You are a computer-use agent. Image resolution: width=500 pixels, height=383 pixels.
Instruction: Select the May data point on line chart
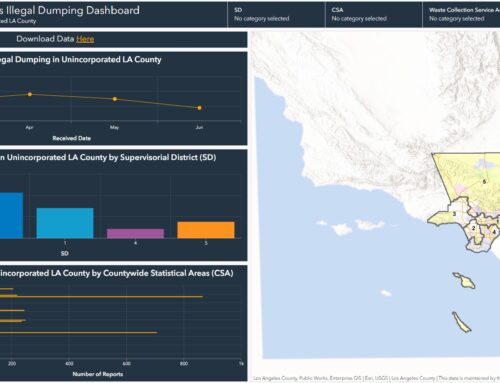point(115,99)
